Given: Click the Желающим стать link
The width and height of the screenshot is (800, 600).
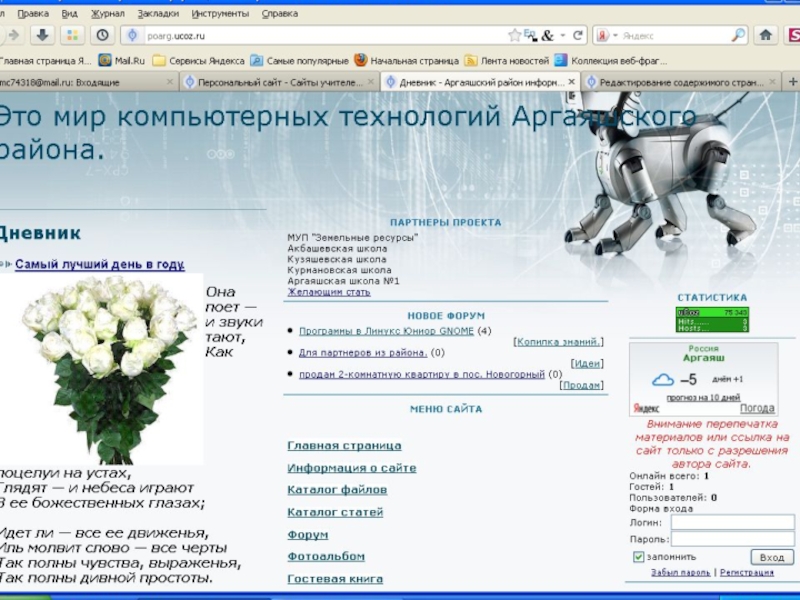Looking at the screenshot, I should click(x=329, y=292).
